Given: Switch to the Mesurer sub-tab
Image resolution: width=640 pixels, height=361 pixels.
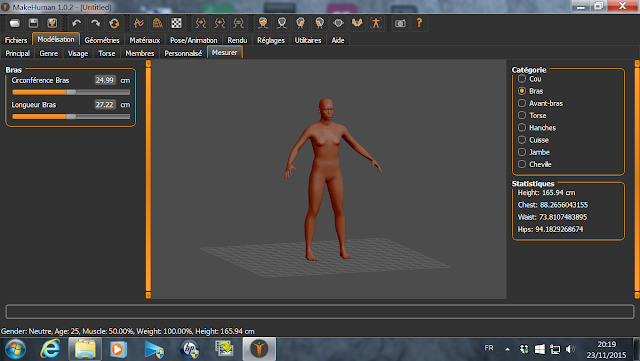Looking at the screenshot, I should (x=224, y=52).
